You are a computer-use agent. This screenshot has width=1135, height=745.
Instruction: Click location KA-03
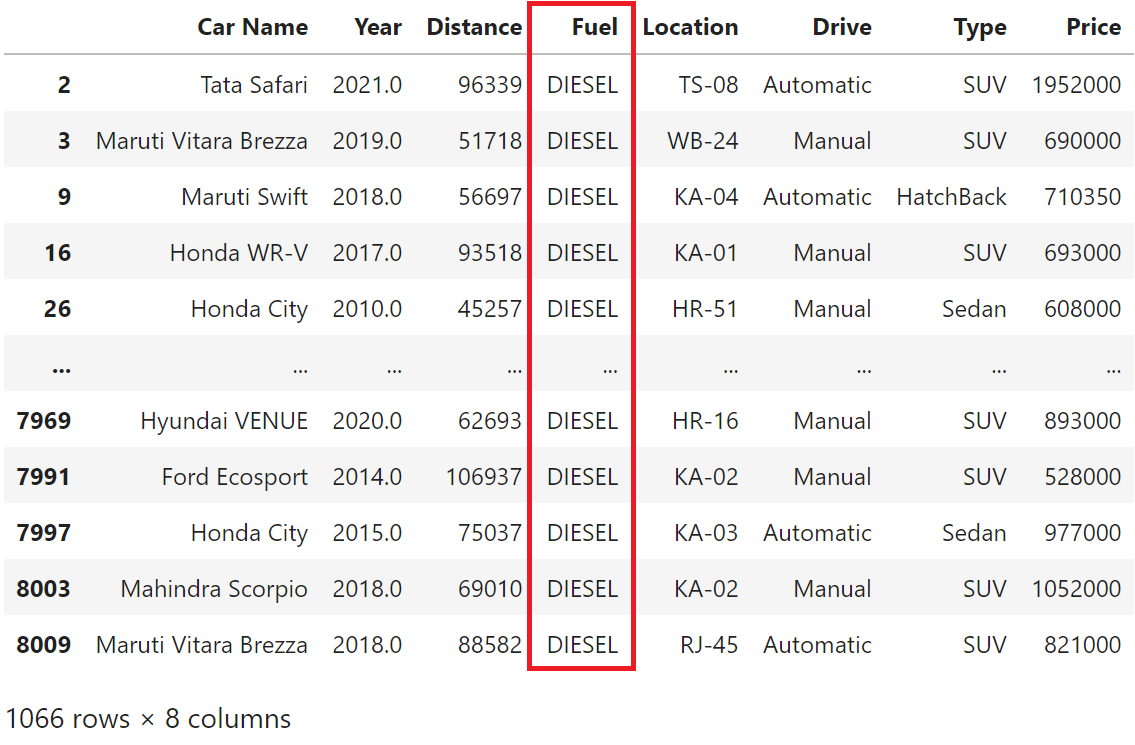pos(706,534)
